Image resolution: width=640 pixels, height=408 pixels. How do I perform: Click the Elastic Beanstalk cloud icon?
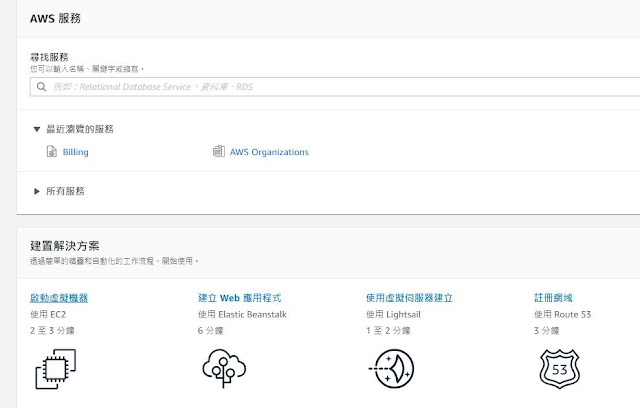click(x=224, y=368)
